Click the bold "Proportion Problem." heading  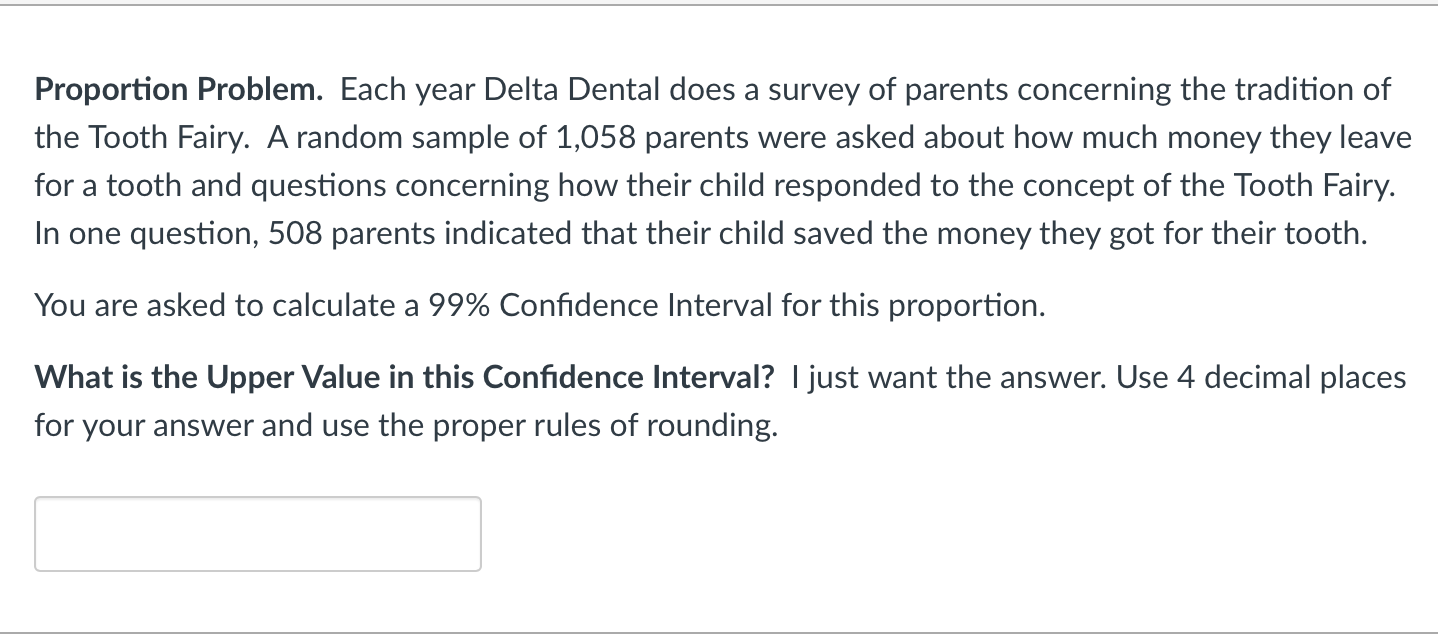click(179, 90)
